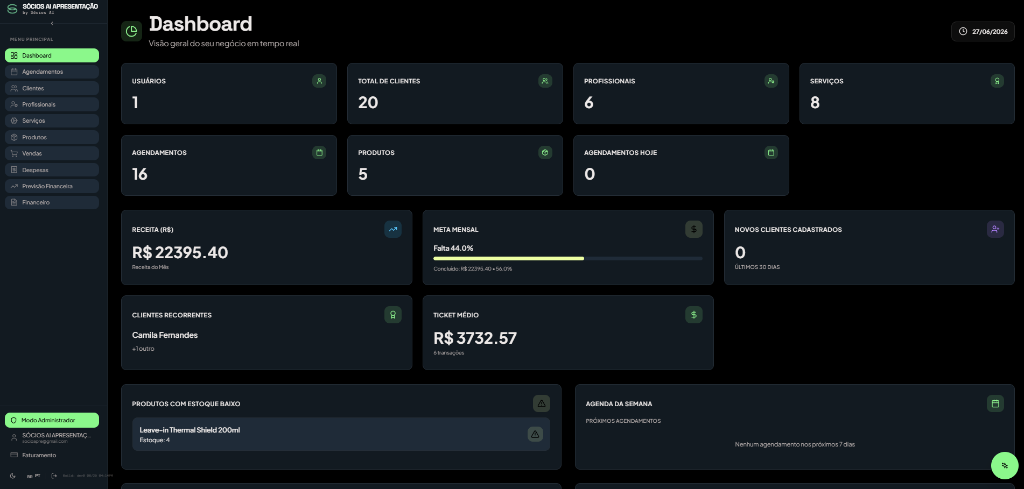Click the Total de Clientes count 20
The image size is (1024, 489).
368,103
